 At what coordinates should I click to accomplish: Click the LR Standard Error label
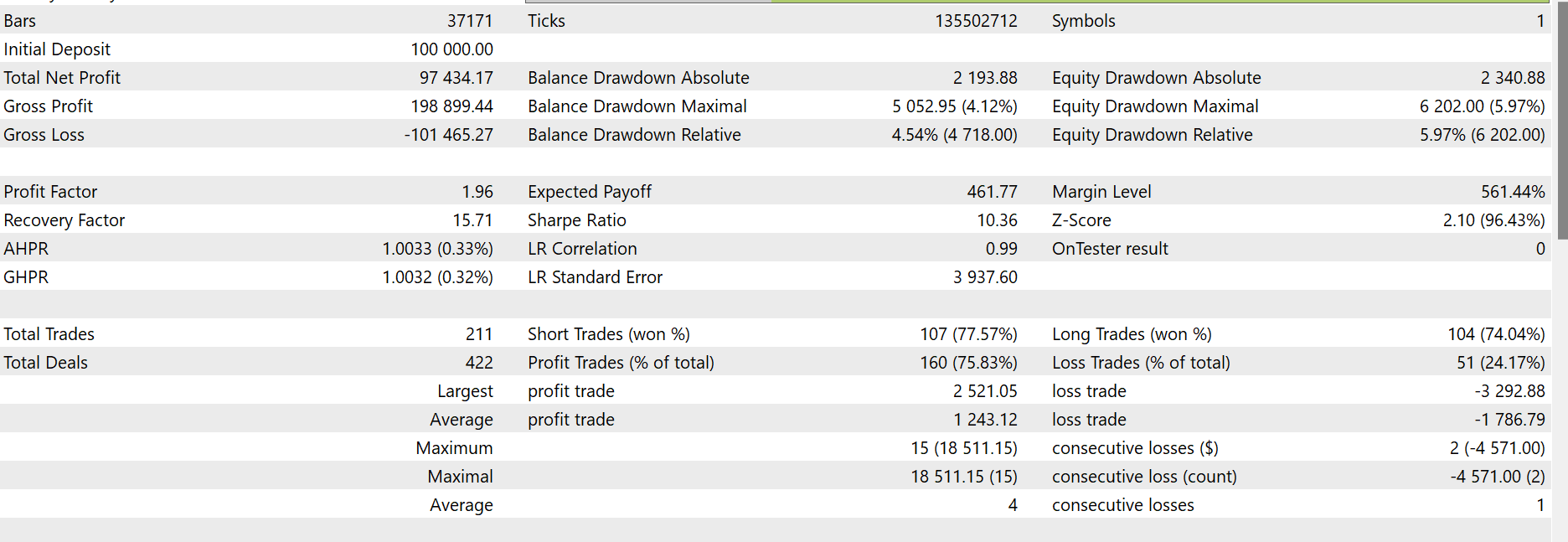(x=595, y=277)
